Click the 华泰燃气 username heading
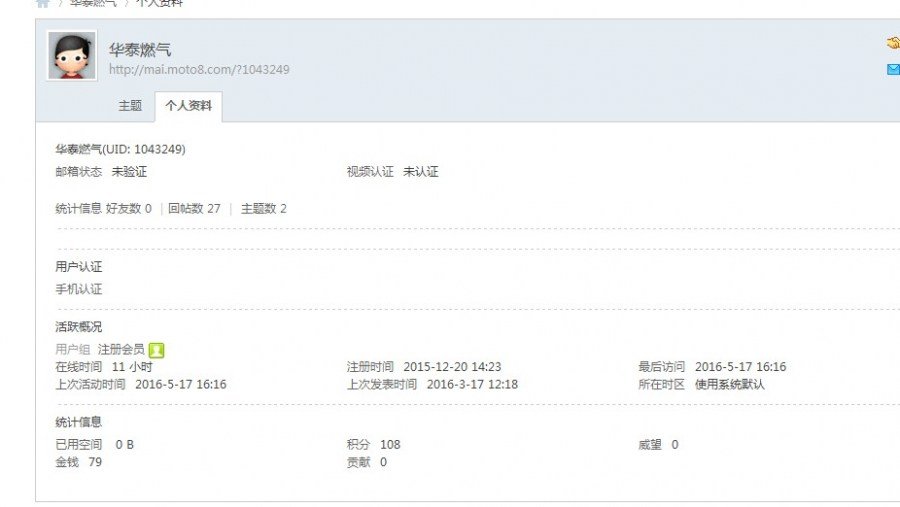The width and height of the screenshot is (900, 507). (140, 49)
